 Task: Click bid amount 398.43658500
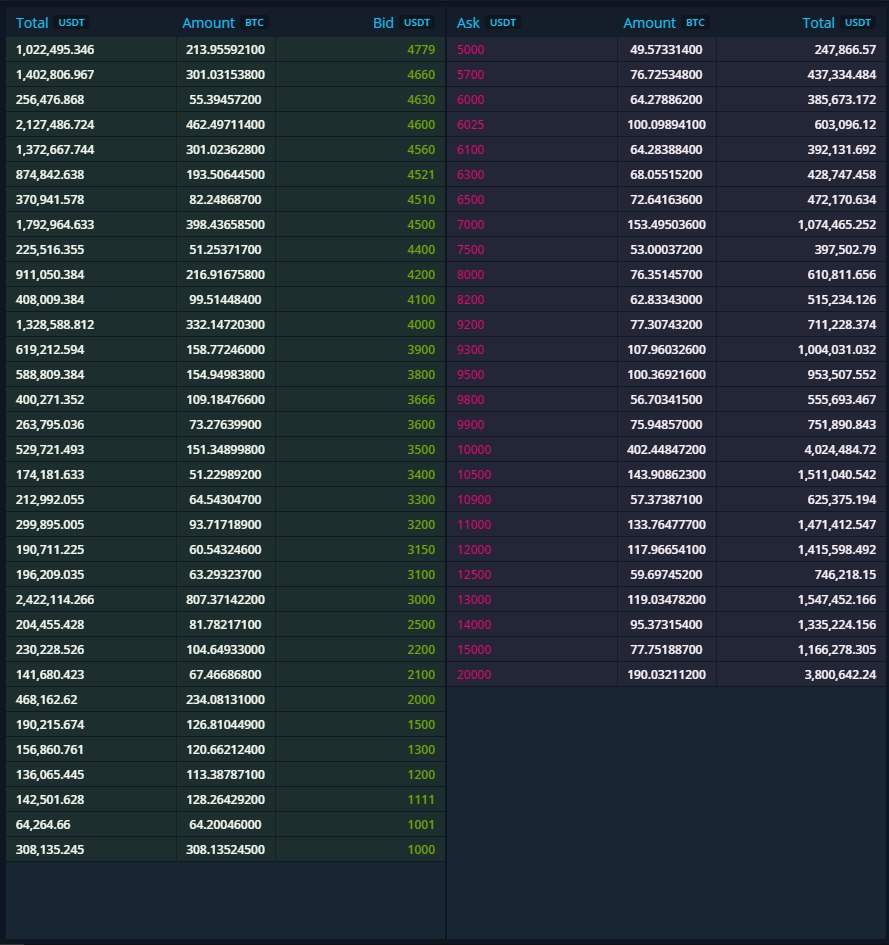(225, 225)
